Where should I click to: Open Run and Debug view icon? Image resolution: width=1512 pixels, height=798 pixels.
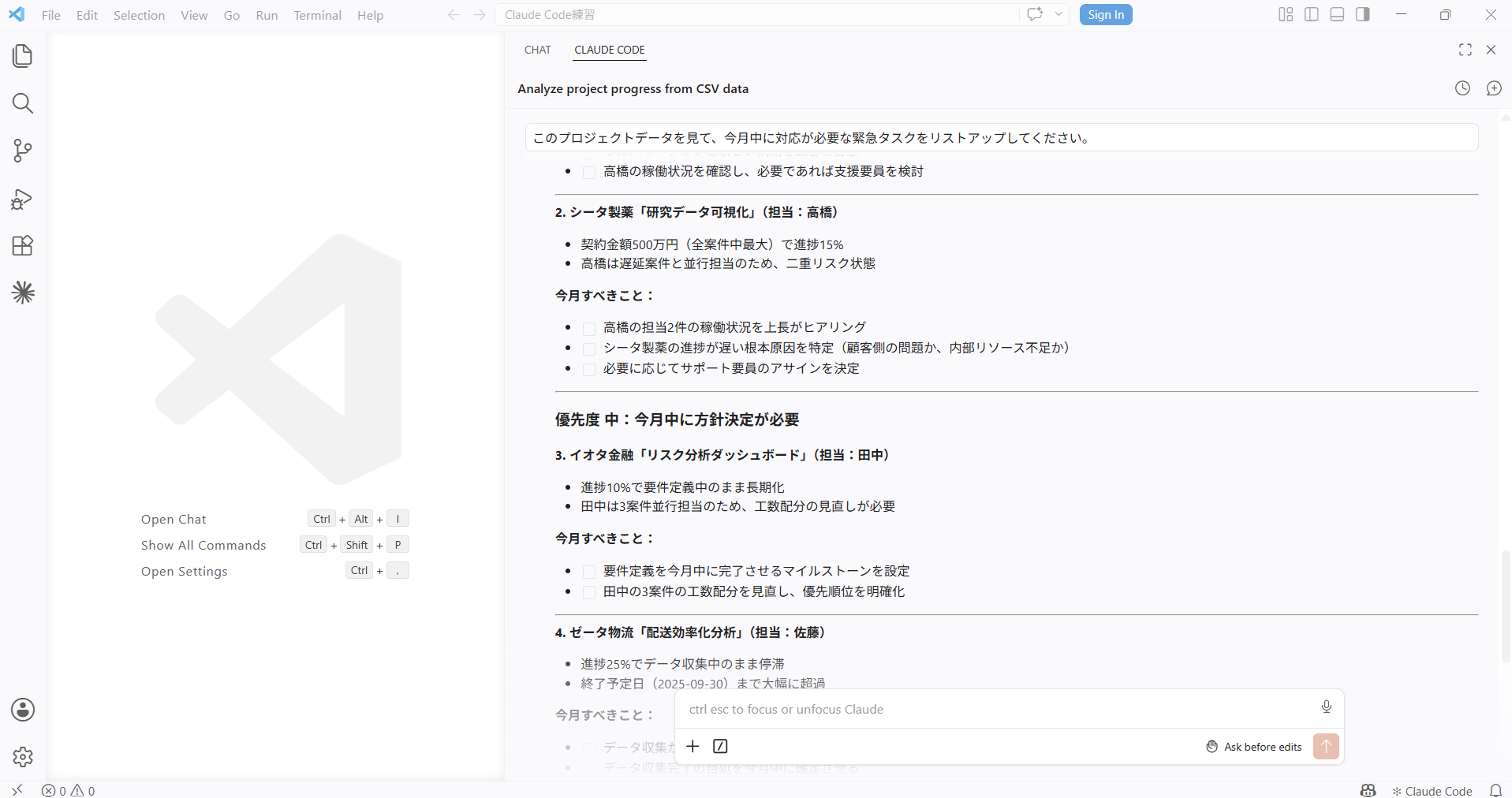pyautogui.click(x=23, y=199)
